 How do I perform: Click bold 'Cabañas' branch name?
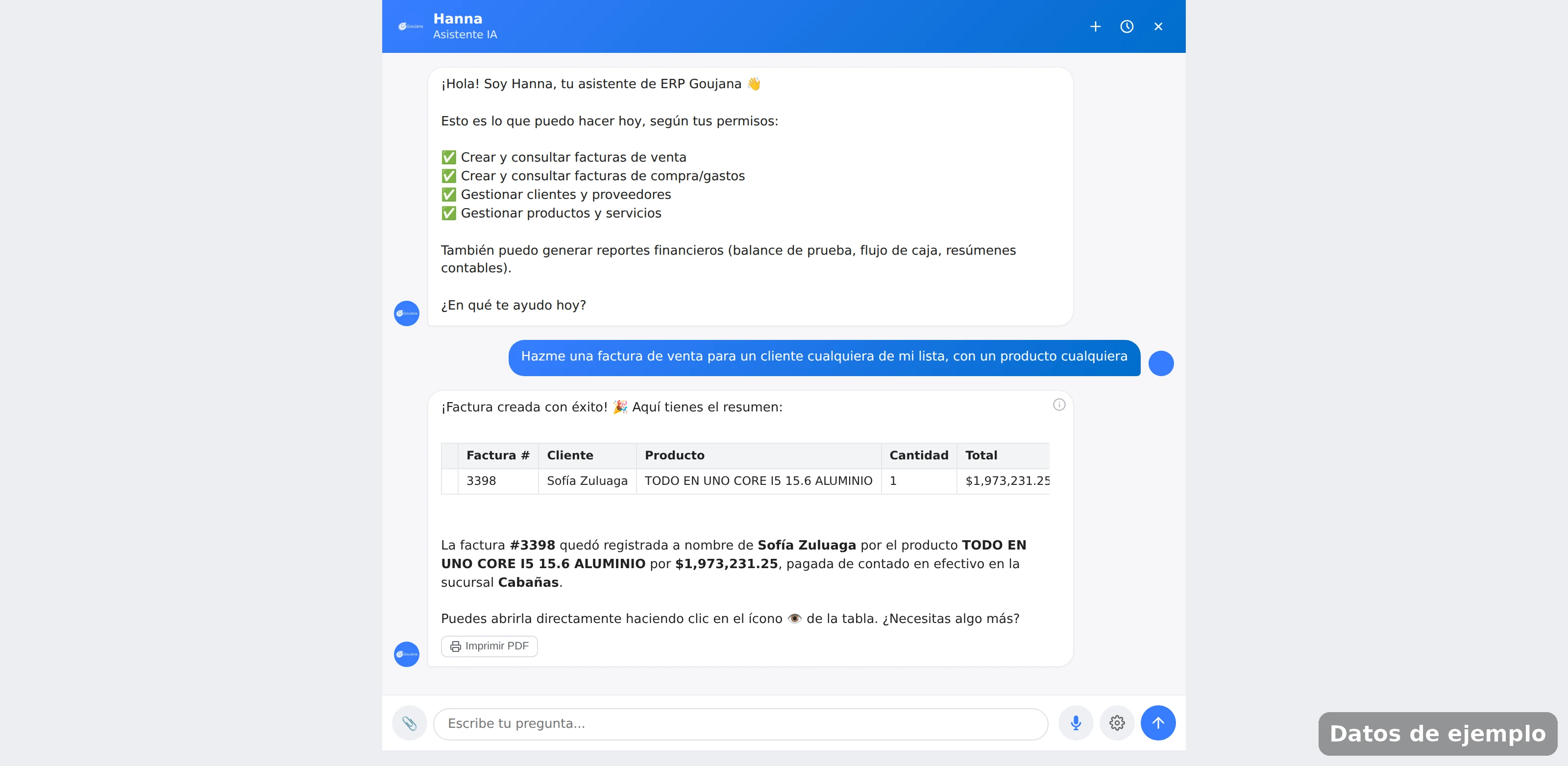[528, 582]
